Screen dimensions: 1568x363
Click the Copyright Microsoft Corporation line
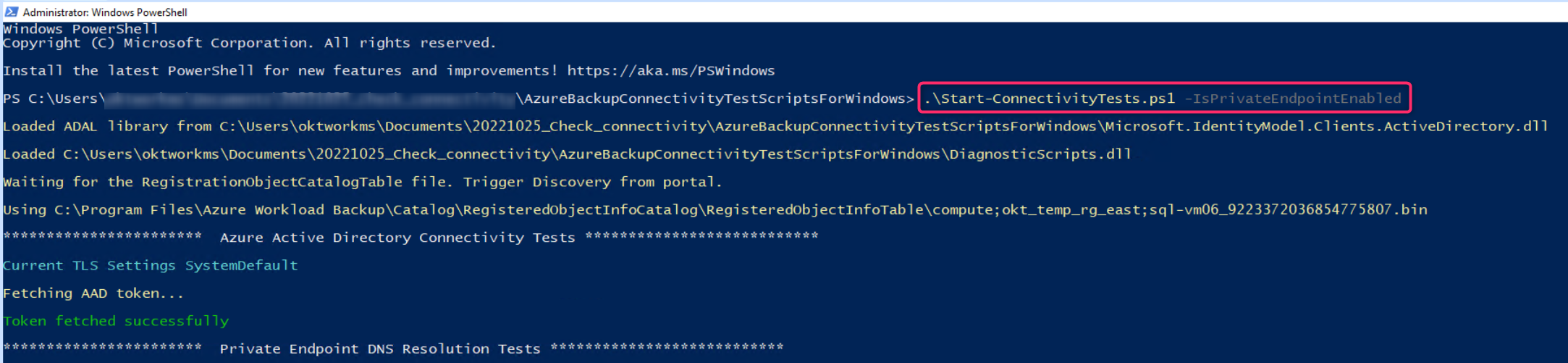(250, 43)
